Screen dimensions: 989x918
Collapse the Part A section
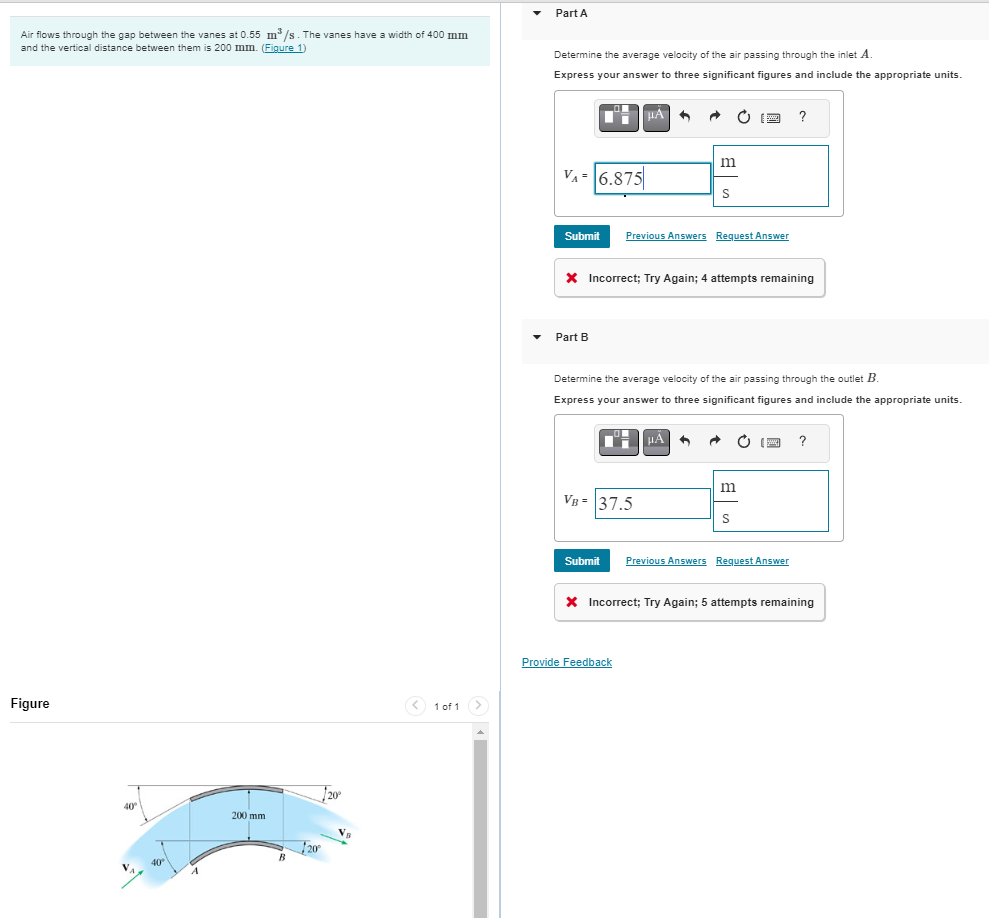(537, 13)
